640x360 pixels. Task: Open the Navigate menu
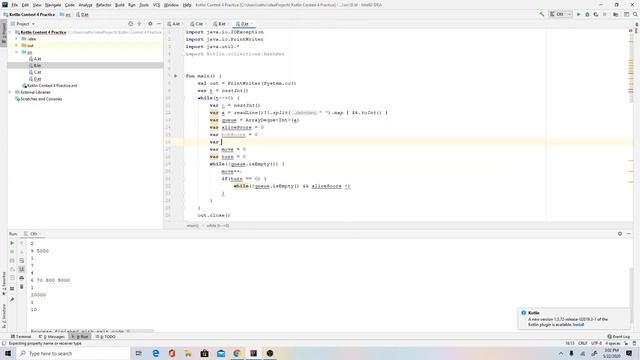53,5
